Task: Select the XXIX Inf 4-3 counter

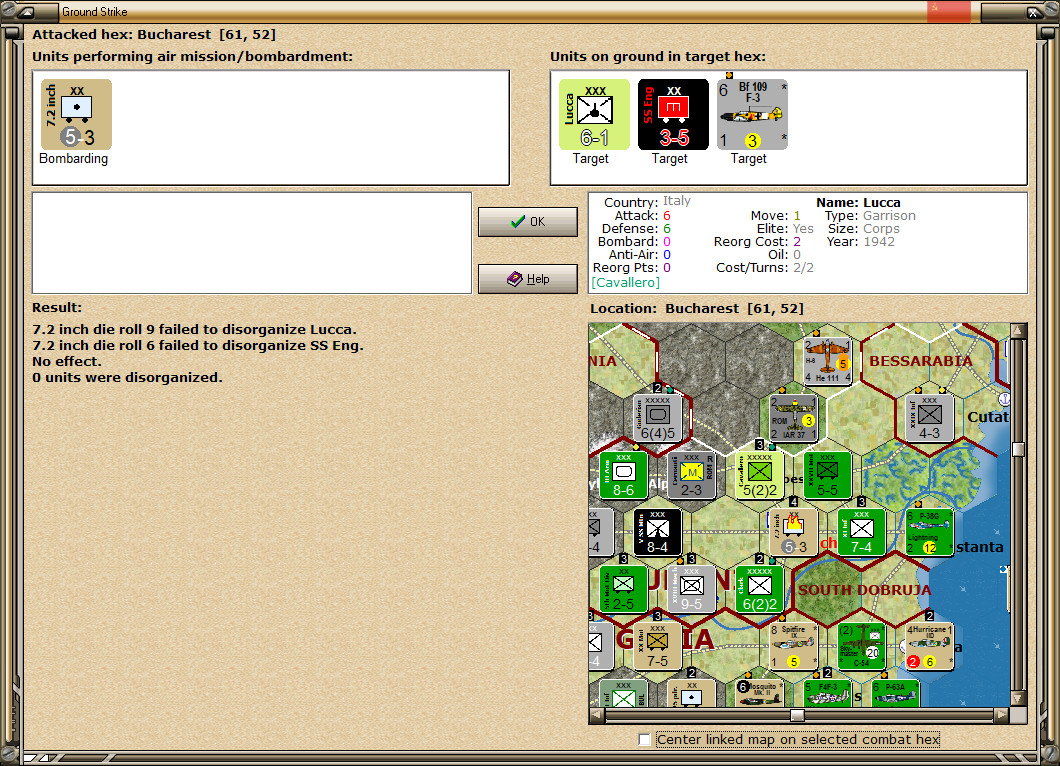Action: [x=930, y=418]
